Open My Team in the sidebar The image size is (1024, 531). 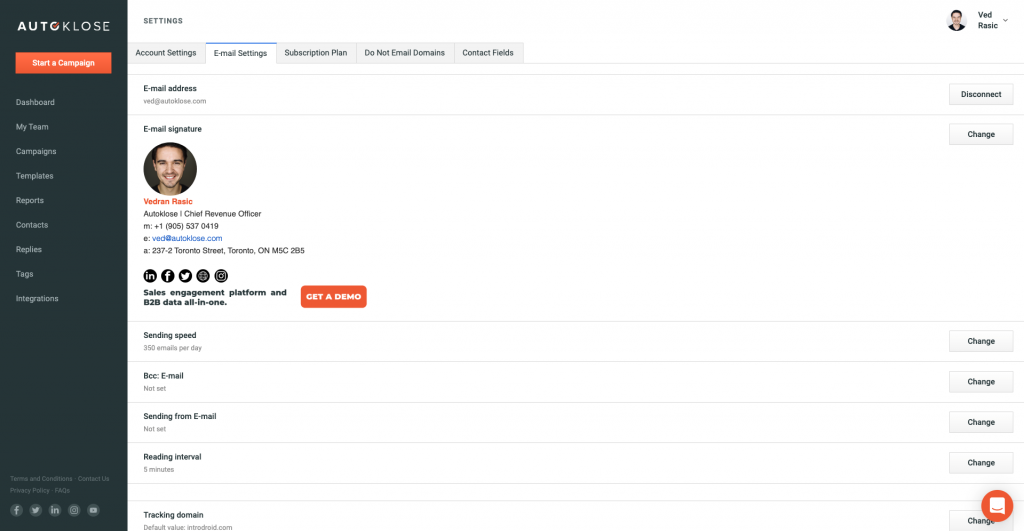32,127
